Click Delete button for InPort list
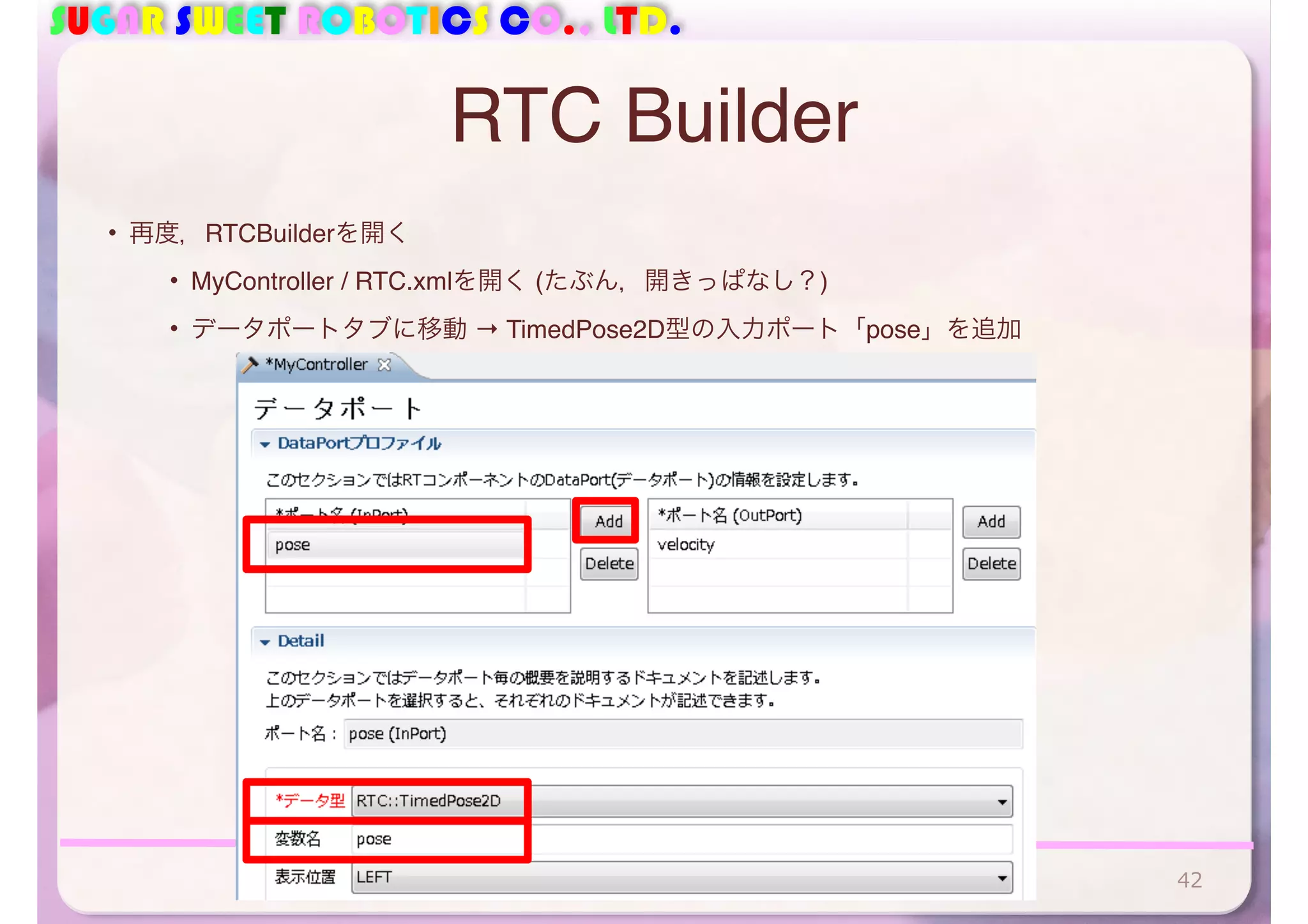This screenshot has width=1308, height=924. pos(609,563)
